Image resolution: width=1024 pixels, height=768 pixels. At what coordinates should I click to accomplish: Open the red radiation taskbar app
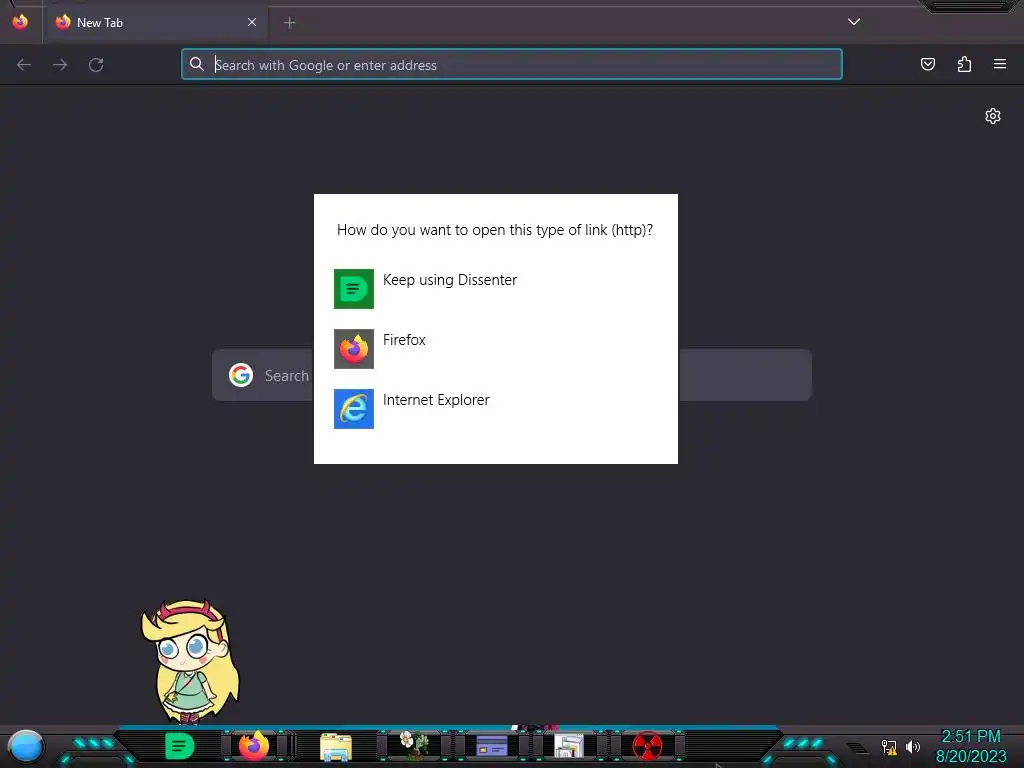[647, 745]
